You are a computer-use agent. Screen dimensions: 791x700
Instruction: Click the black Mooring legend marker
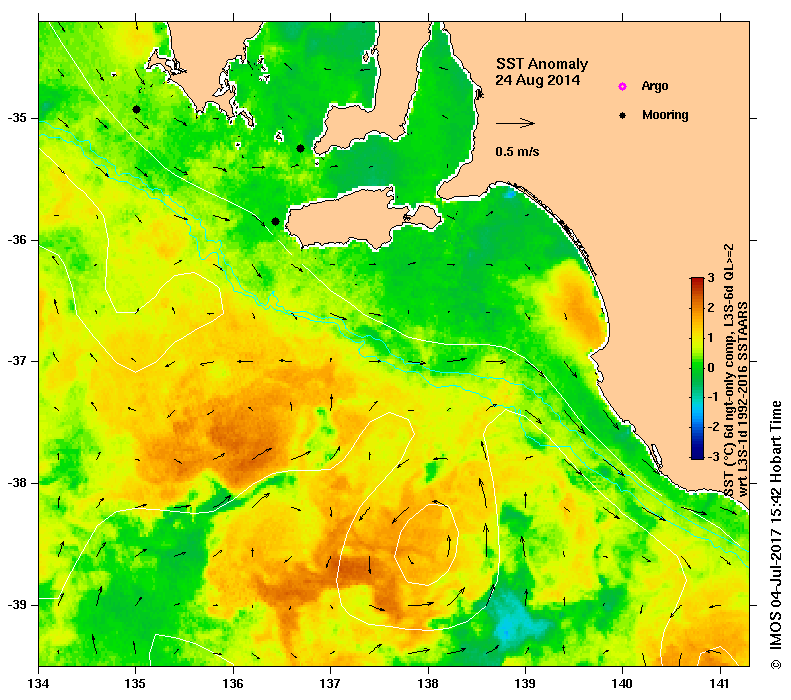pos(623,115)
